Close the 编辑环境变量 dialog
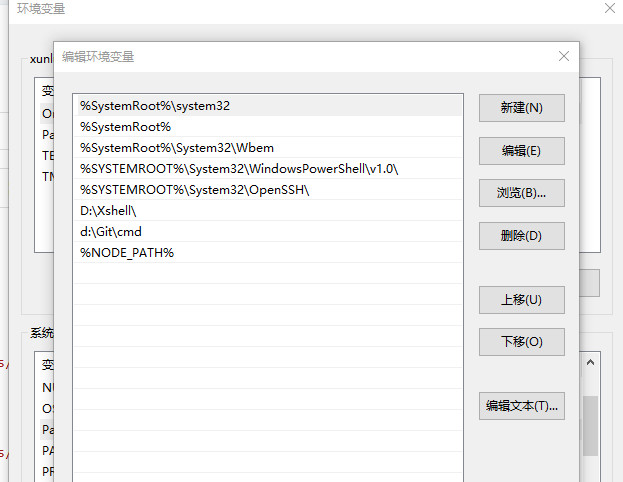This screenshot has height=482, width=623. pyautogui.click(x=565, y=56)
